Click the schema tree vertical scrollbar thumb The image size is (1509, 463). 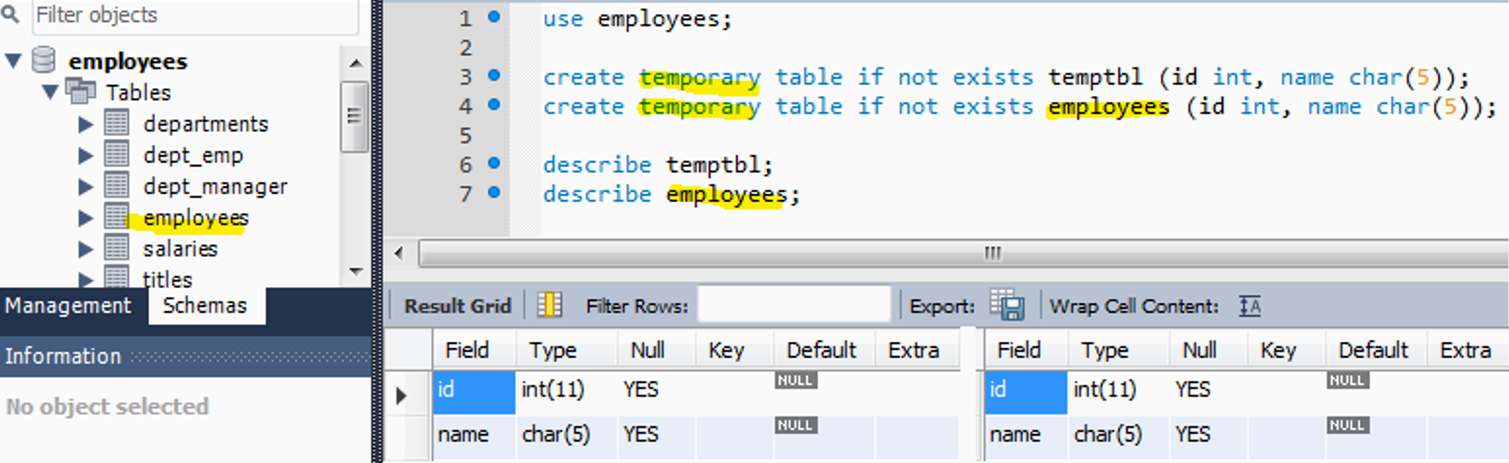click(x=354, y=115)
